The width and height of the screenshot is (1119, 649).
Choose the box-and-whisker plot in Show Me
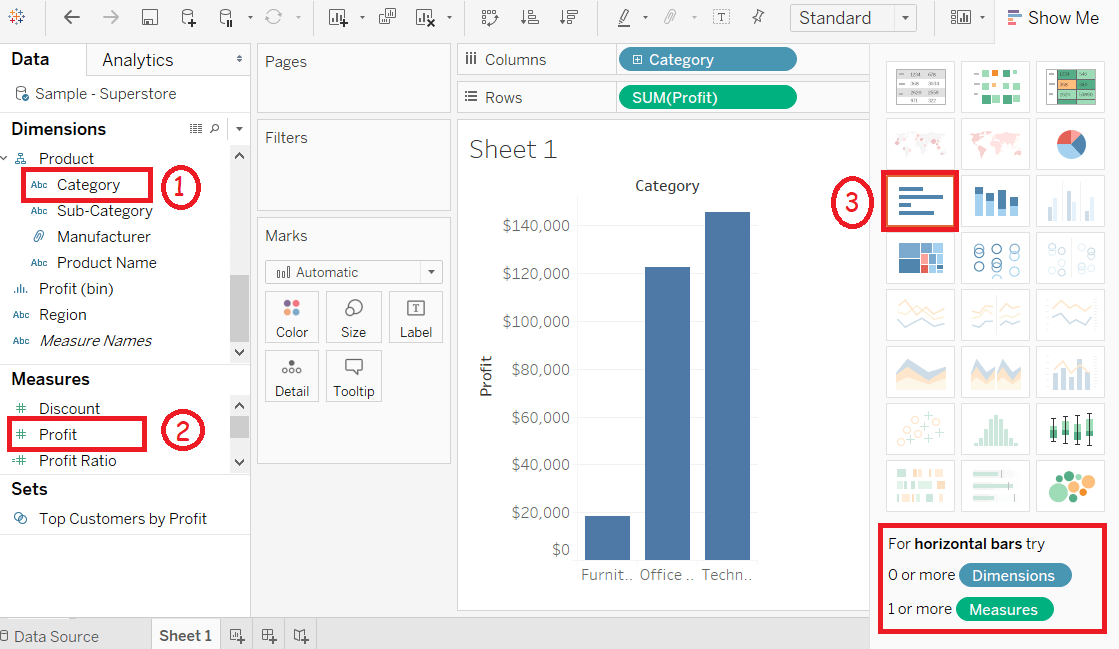(1070, 429)
